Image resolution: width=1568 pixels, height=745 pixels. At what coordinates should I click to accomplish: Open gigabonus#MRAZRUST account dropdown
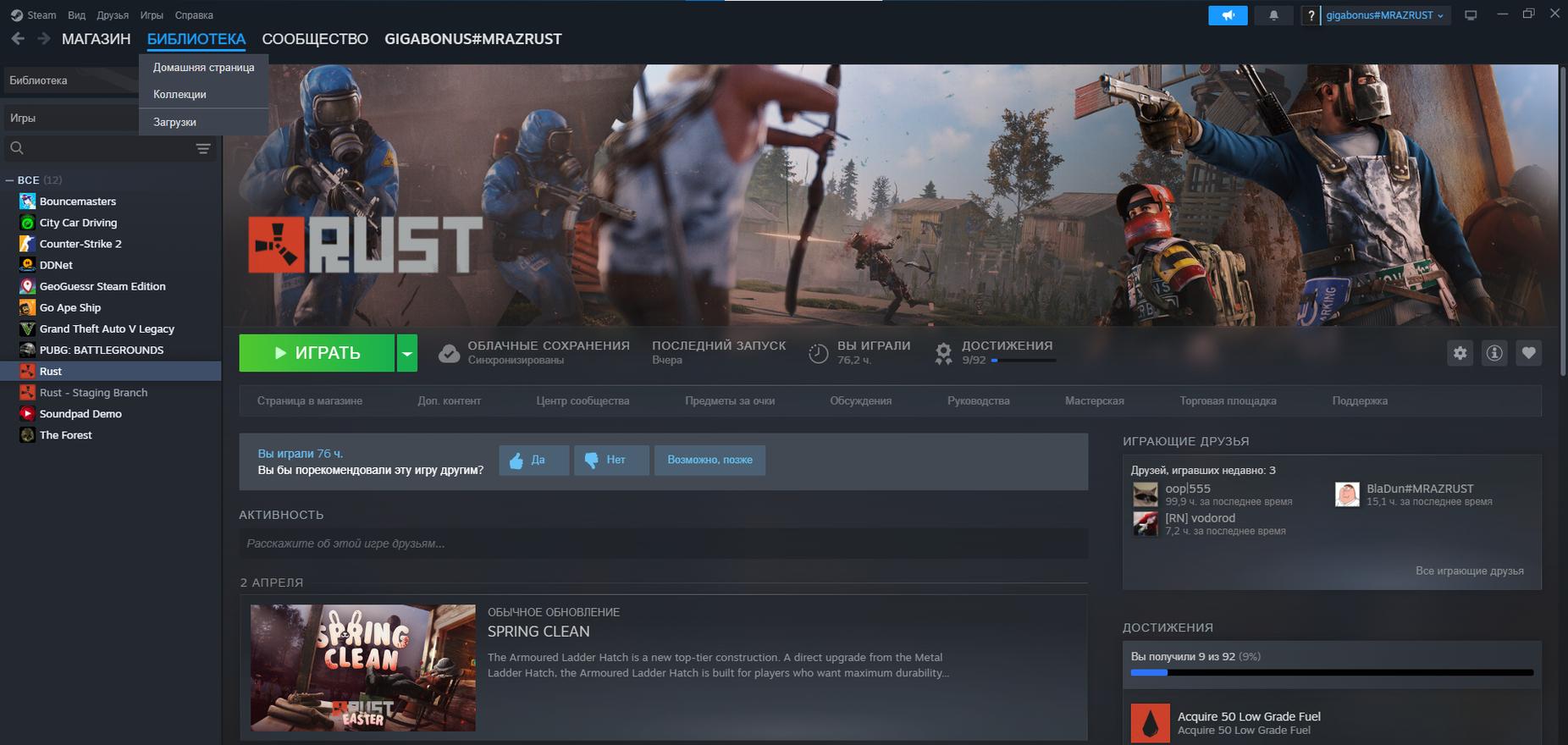1384,15
